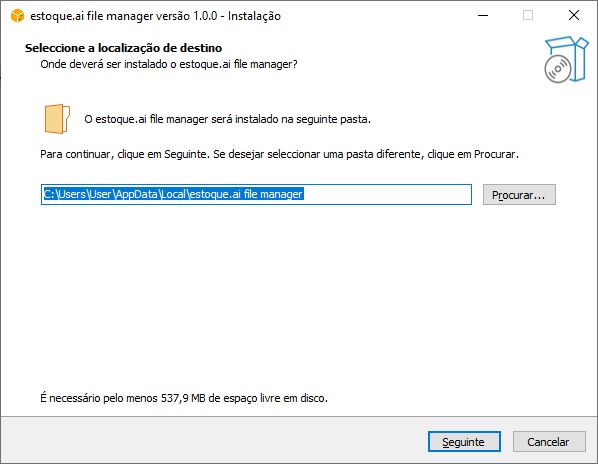Click the highlighted installation path text
The height and width of the screenshot is (464, 598).
click(174, 194)
